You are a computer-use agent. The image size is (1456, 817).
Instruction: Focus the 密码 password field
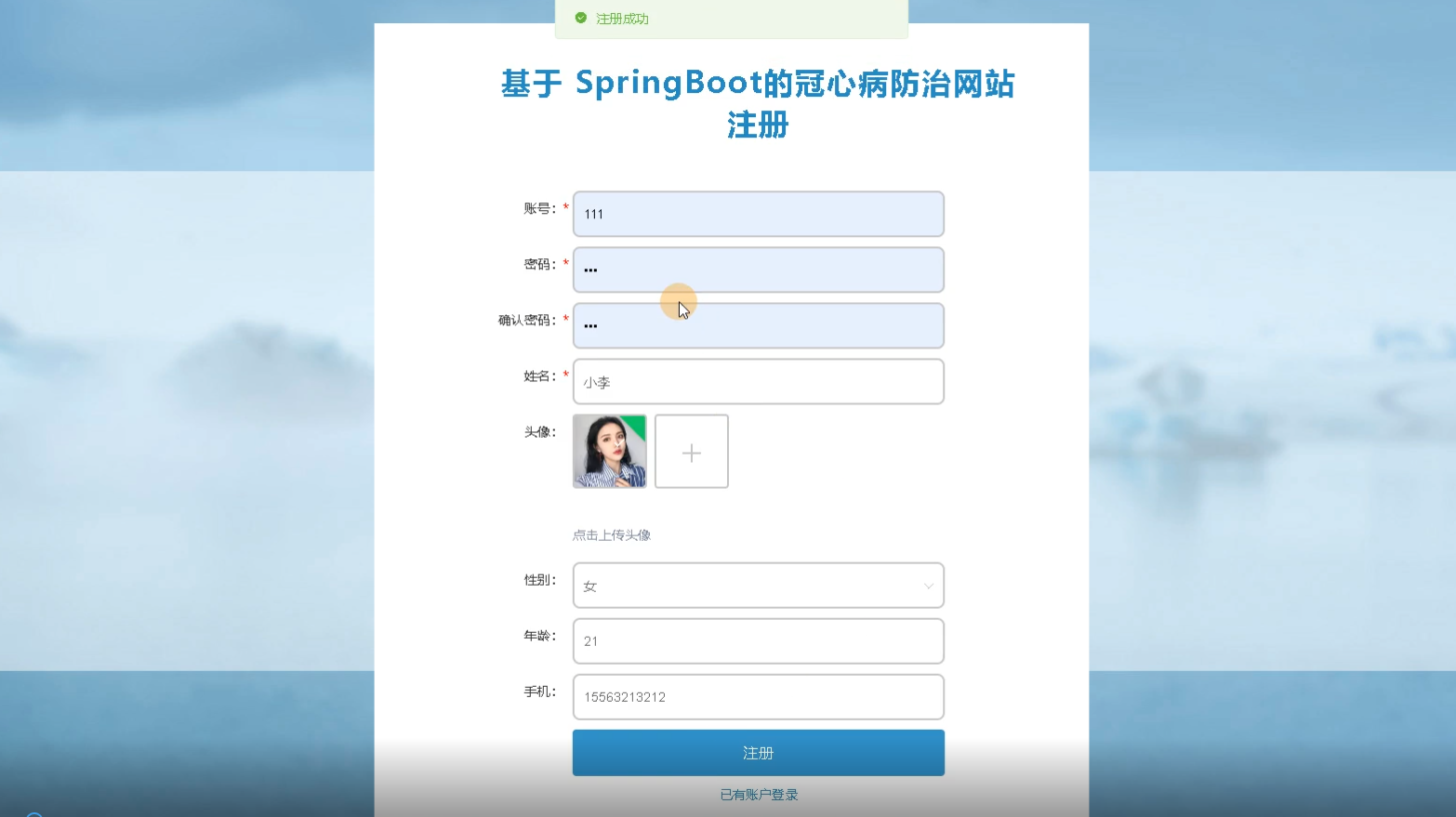click(x=758, y=270)
